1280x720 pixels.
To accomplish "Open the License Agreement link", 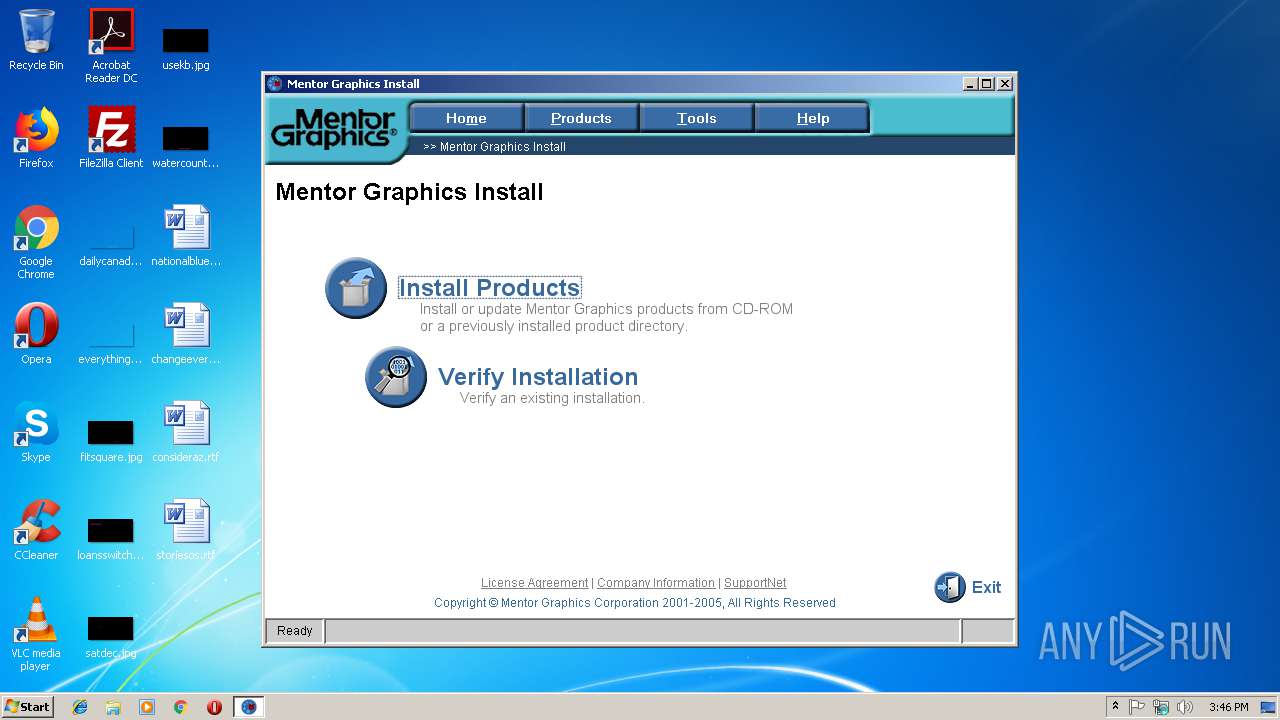I will click(x=534, y=583).
